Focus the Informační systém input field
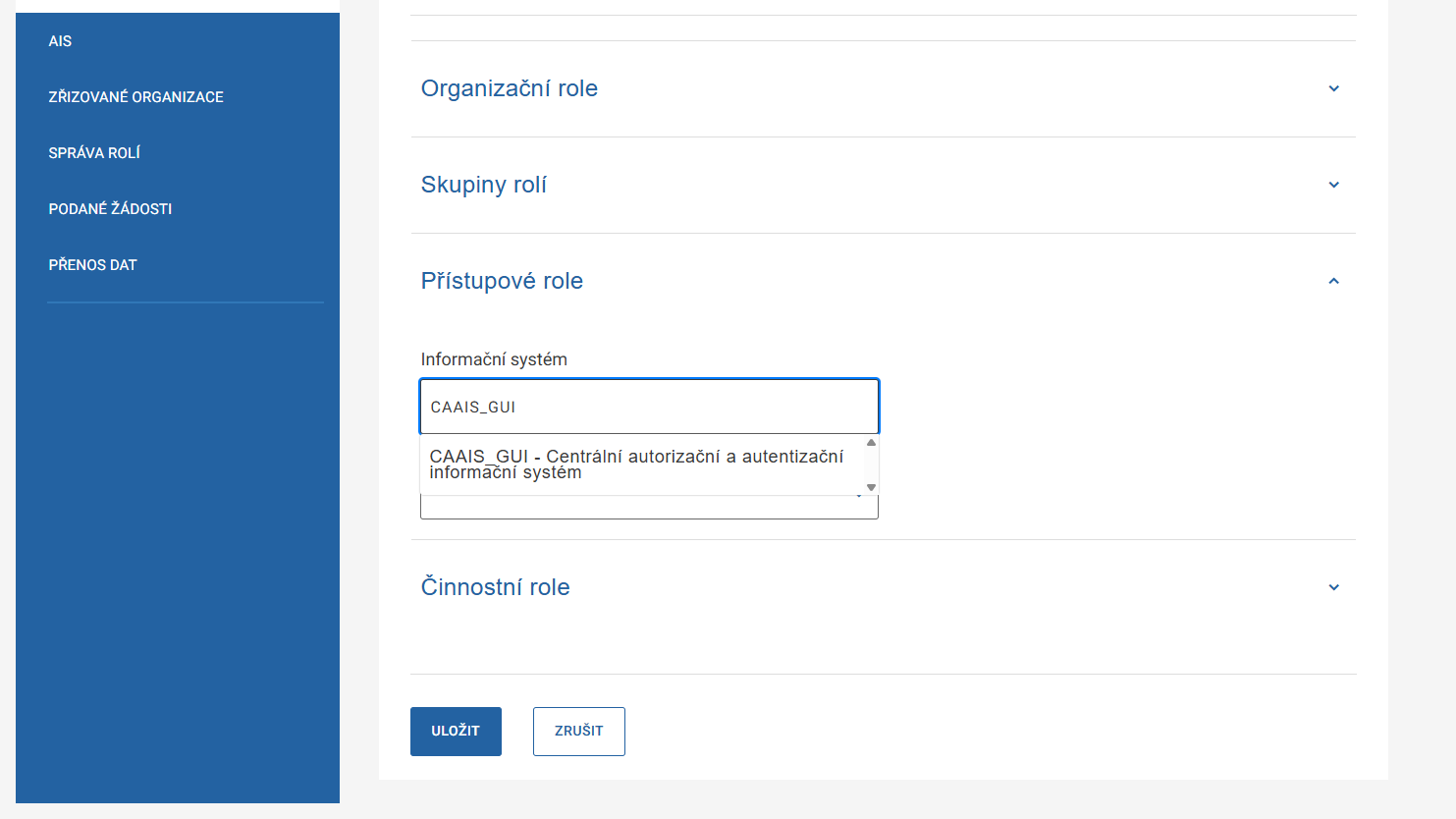The height and width of the screenshot is (819, 1456). point(648,407)
